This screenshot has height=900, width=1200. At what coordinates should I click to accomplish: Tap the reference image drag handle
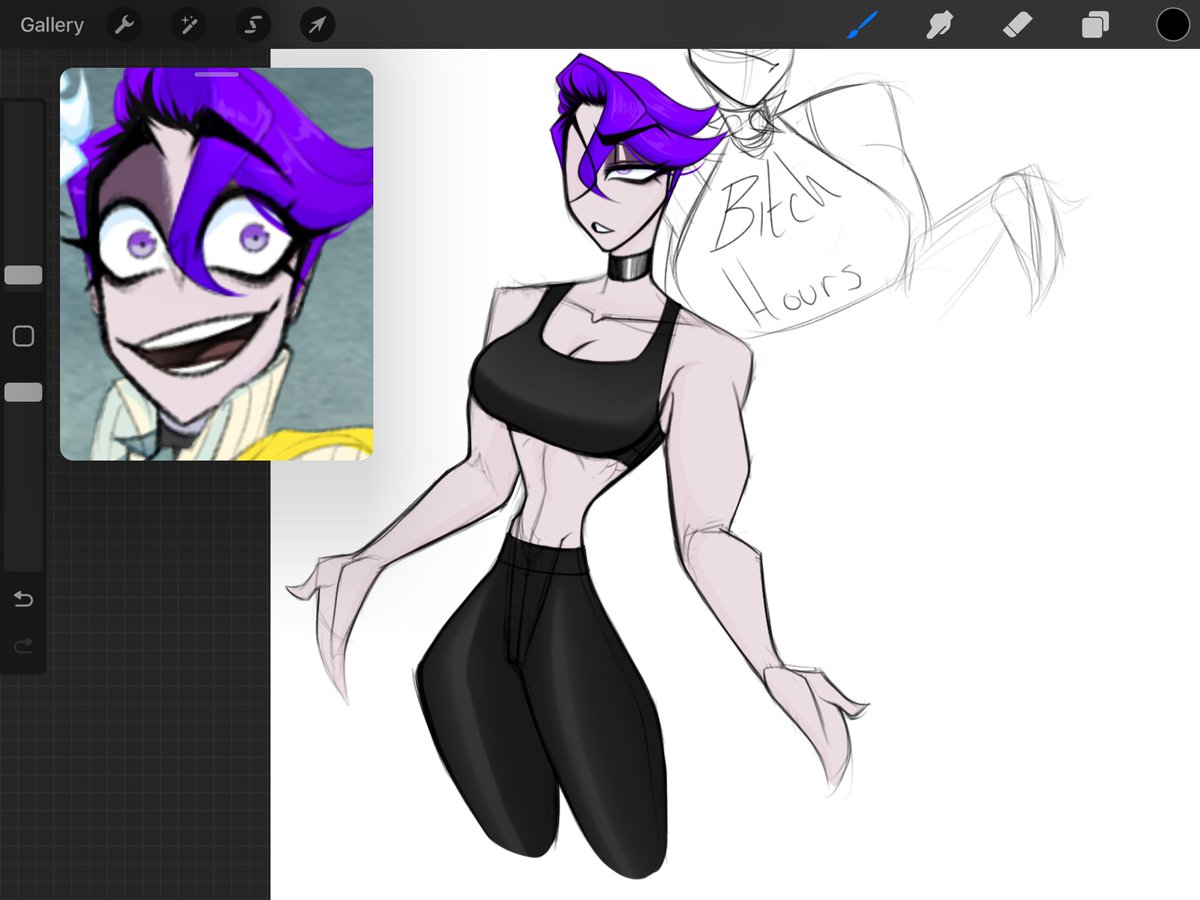pos(216,73)
